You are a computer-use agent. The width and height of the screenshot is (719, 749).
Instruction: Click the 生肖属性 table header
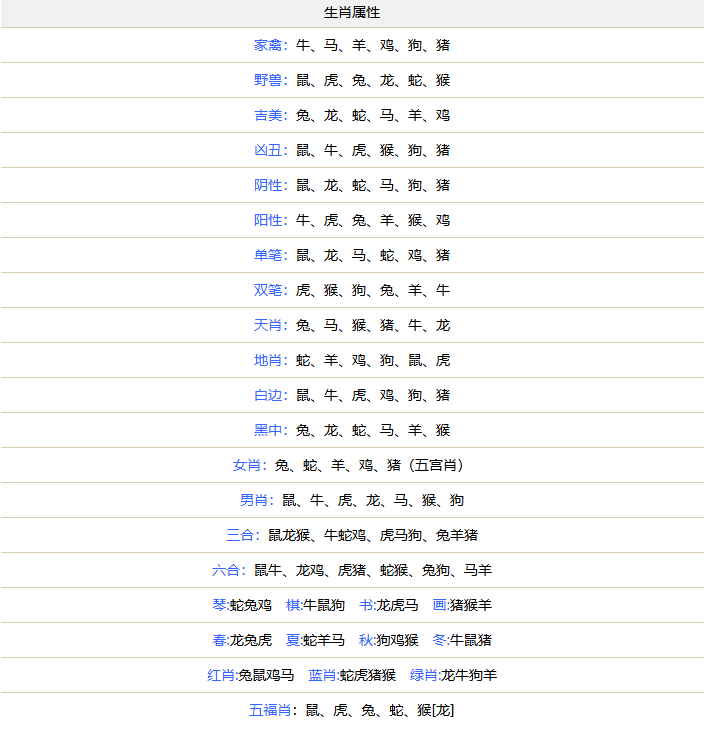click(x=352, y=13)
